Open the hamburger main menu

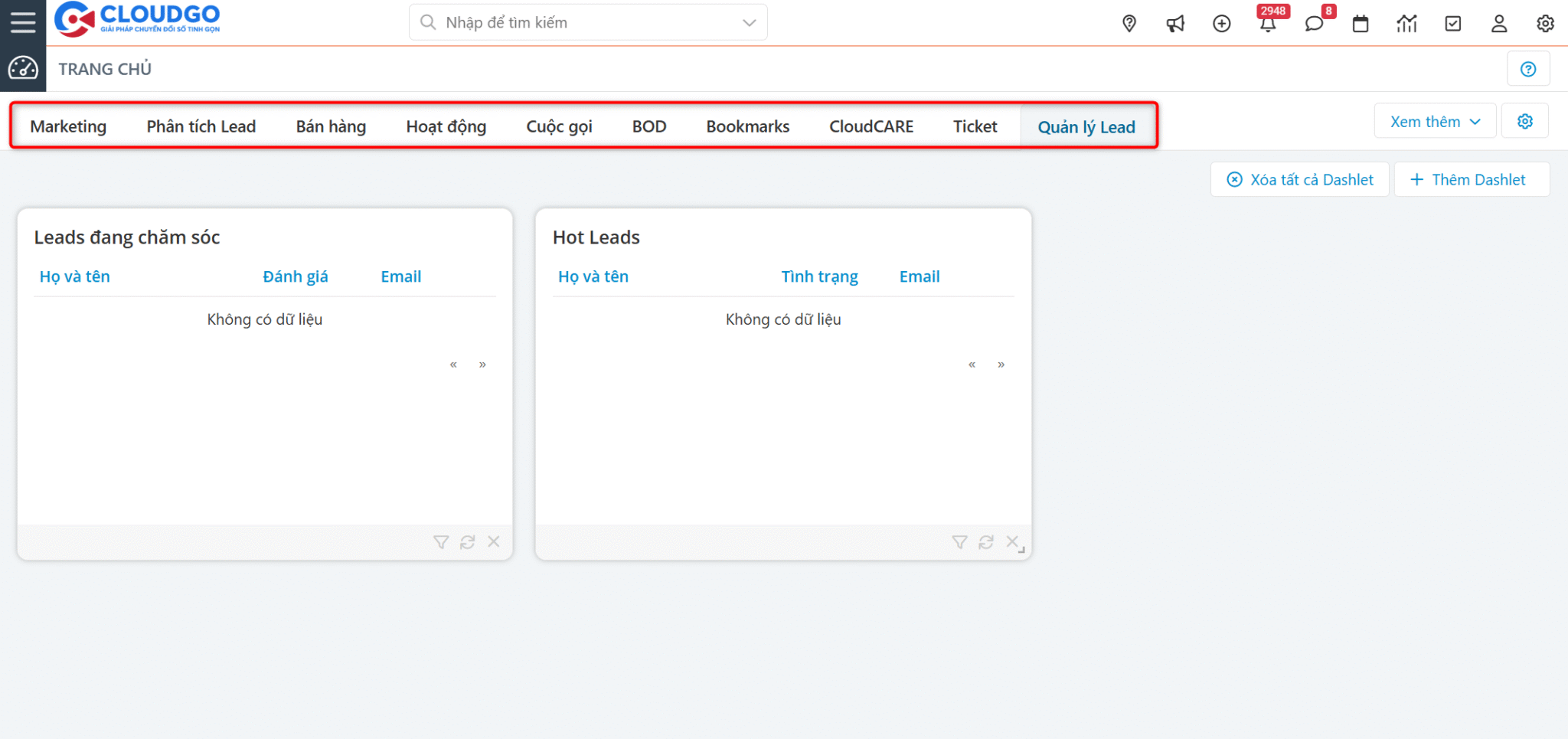23,22
